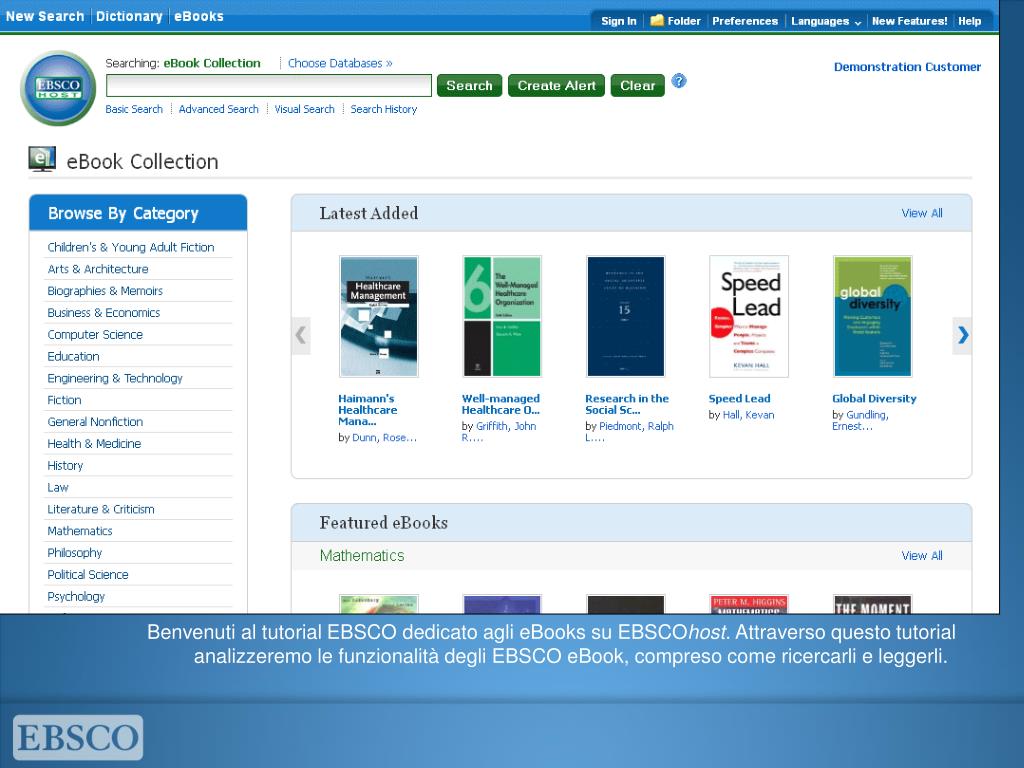Viewport: 1024px width, 768px height.
Task: Browse History category
Action: pyautogui.click(x=65, y=466)
